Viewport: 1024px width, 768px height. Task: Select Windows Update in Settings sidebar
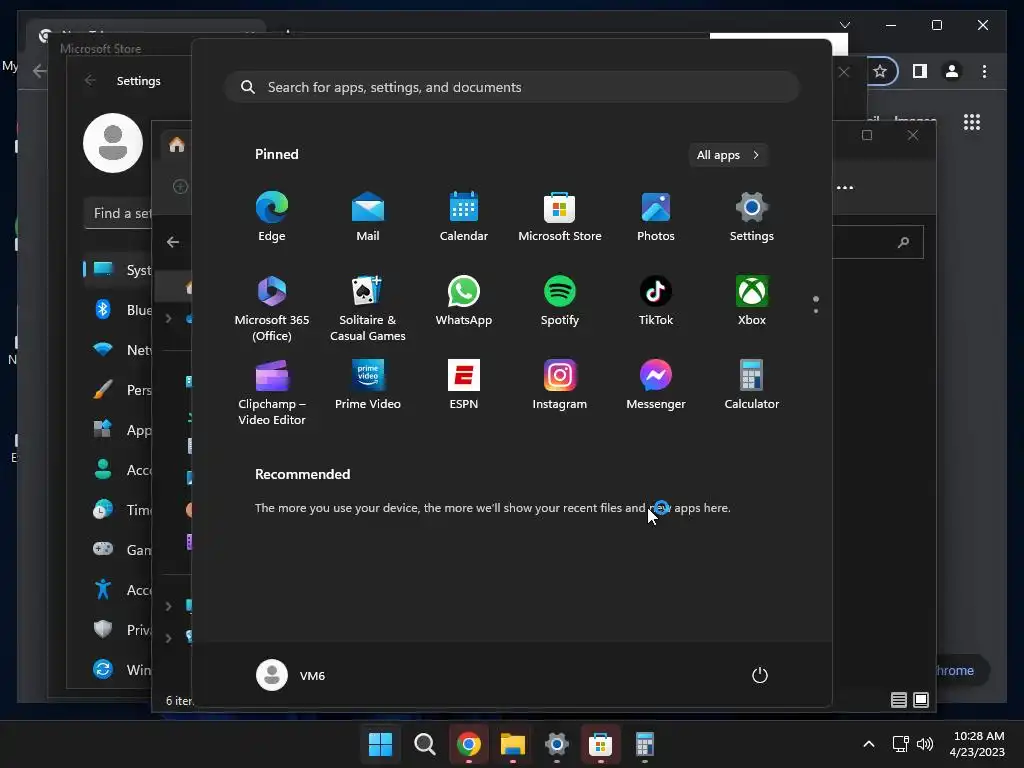118,669
